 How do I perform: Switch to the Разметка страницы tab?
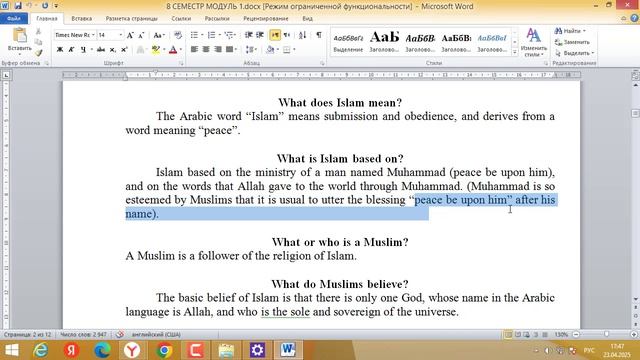131,18
